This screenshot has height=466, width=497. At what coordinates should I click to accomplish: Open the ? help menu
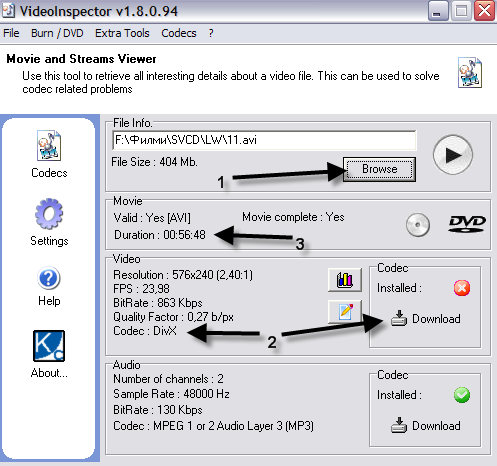pyautogui.click(x=211, y=33)
